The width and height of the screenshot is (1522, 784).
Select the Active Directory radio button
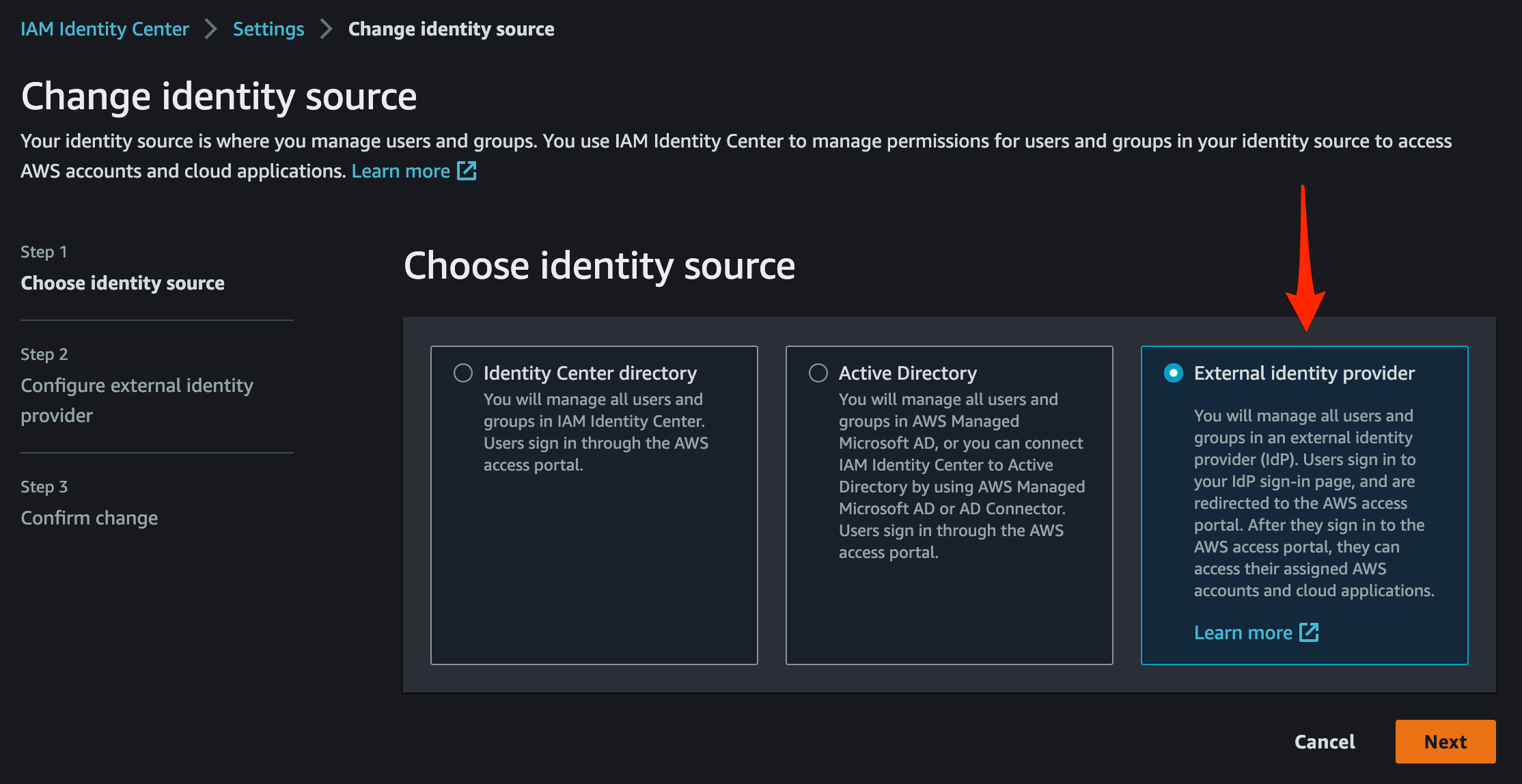818,373
